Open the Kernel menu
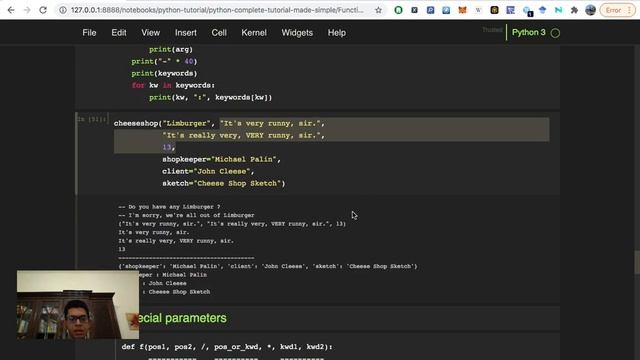Image resolution: width=640 pixels, height=360 pixels. click(x=254, y=33)
